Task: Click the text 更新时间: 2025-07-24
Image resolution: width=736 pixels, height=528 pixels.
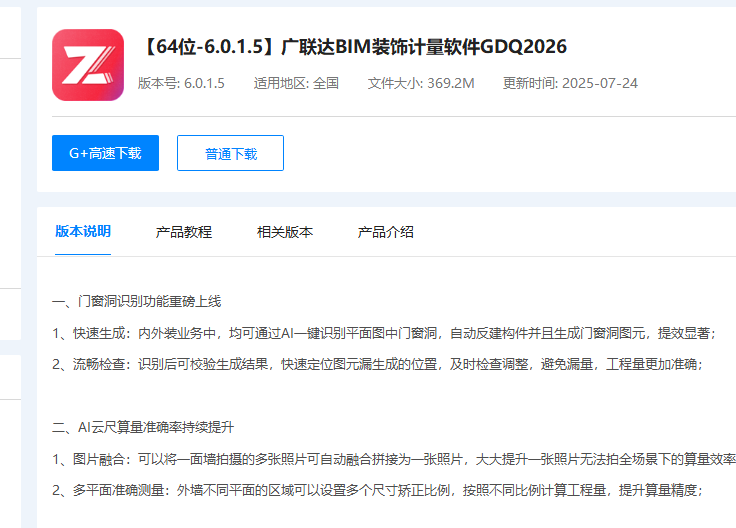Action: click(570, 83)
